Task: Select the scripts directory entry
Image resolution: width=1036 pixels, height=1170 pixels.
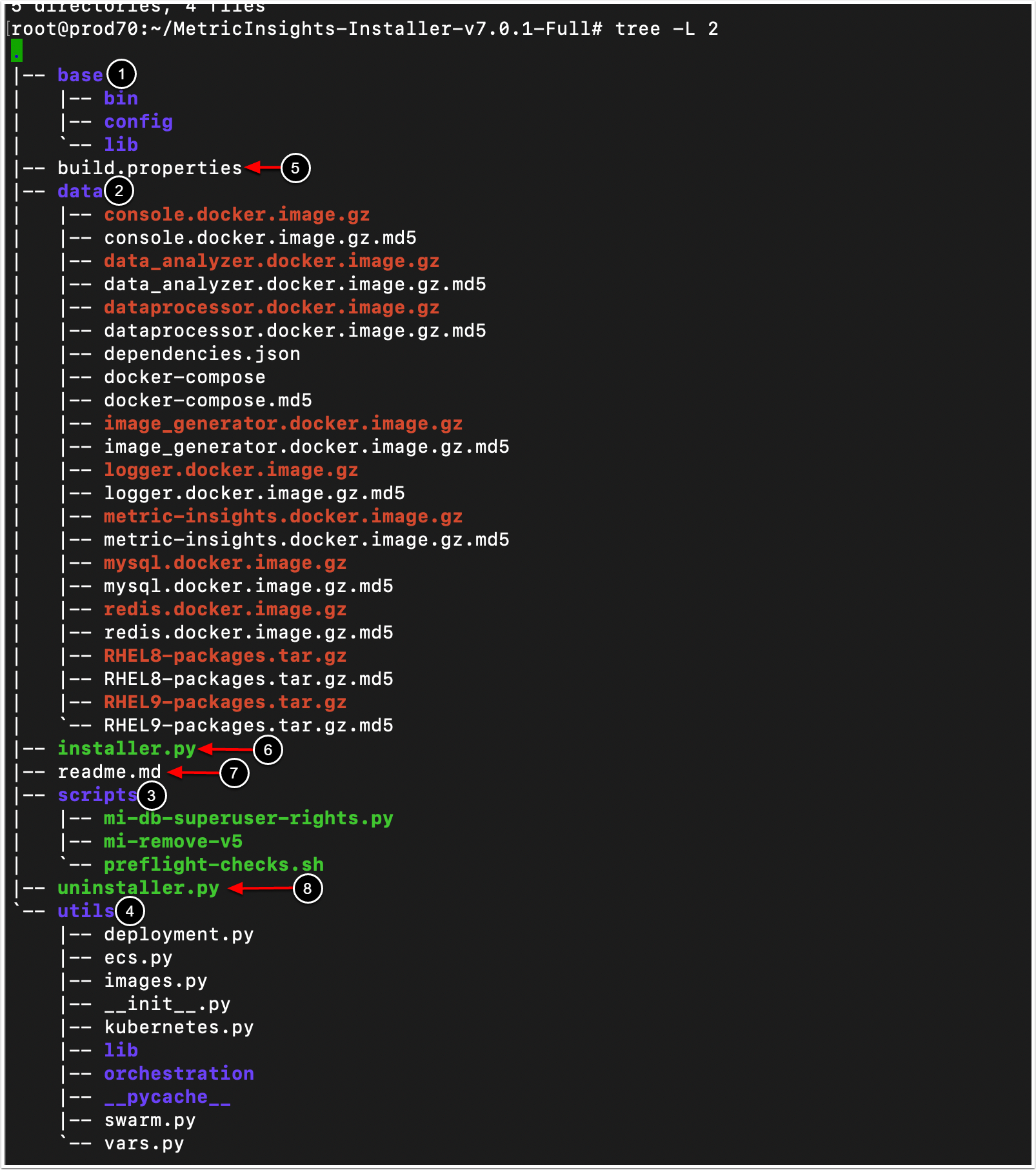Action: 97,795
